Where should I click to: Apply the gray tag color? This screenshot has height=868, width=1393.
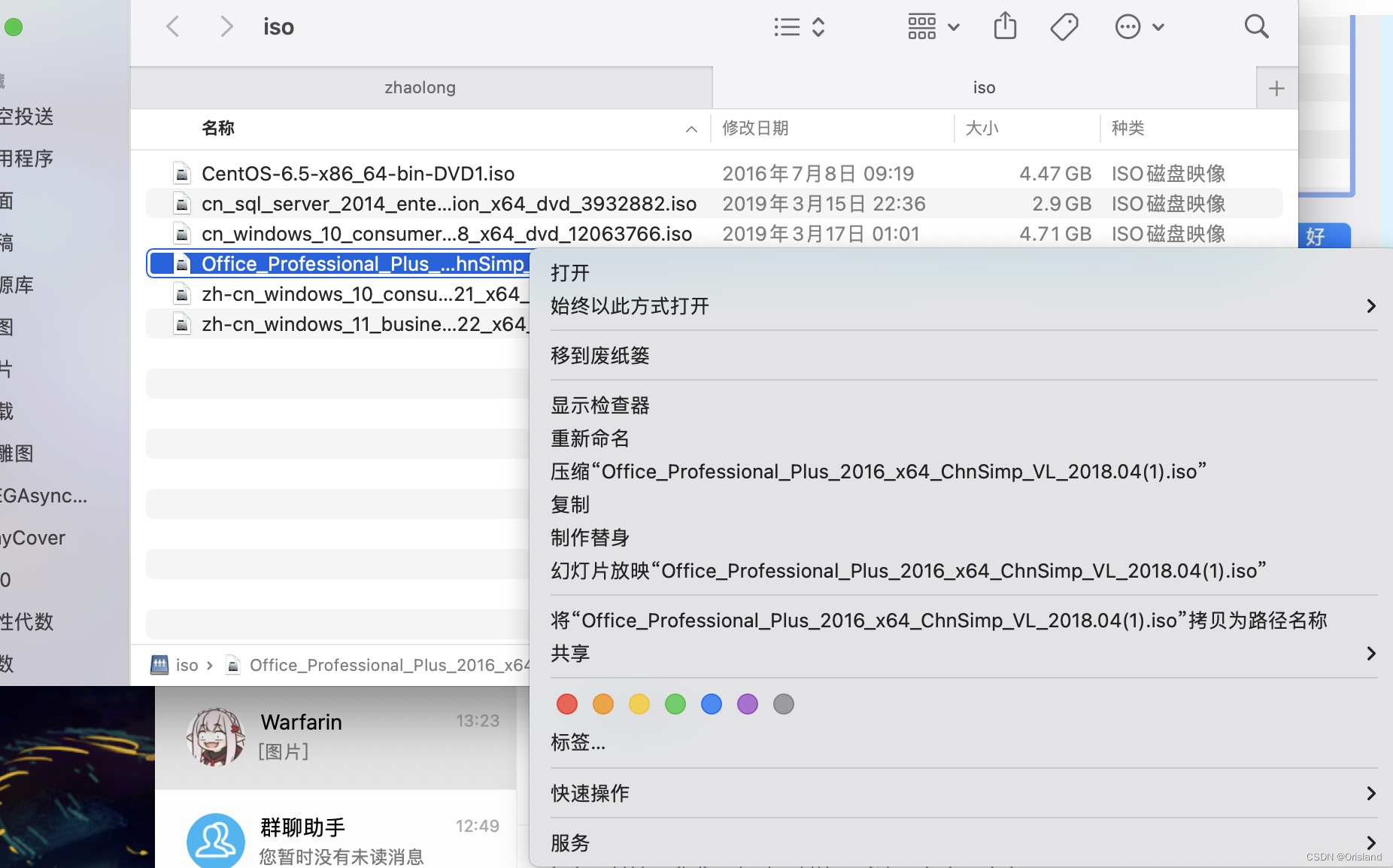pyautogui.click(x=784, y=704)
